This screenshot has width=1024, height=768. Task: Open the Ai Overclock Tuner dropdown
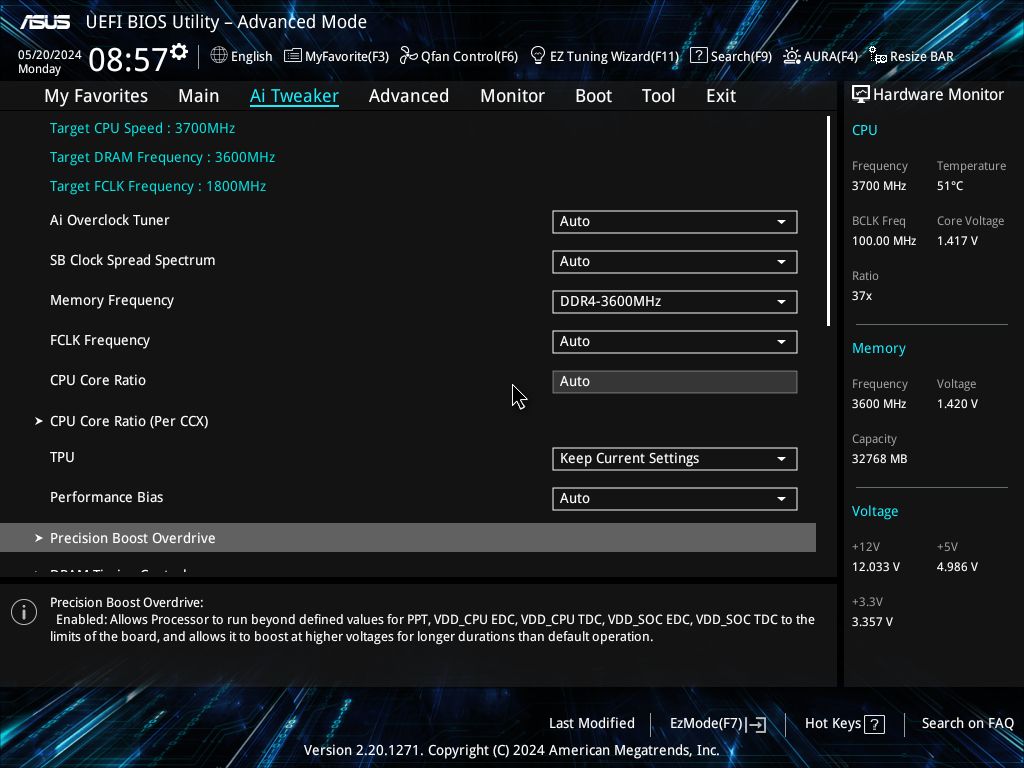tap(675, 221)
